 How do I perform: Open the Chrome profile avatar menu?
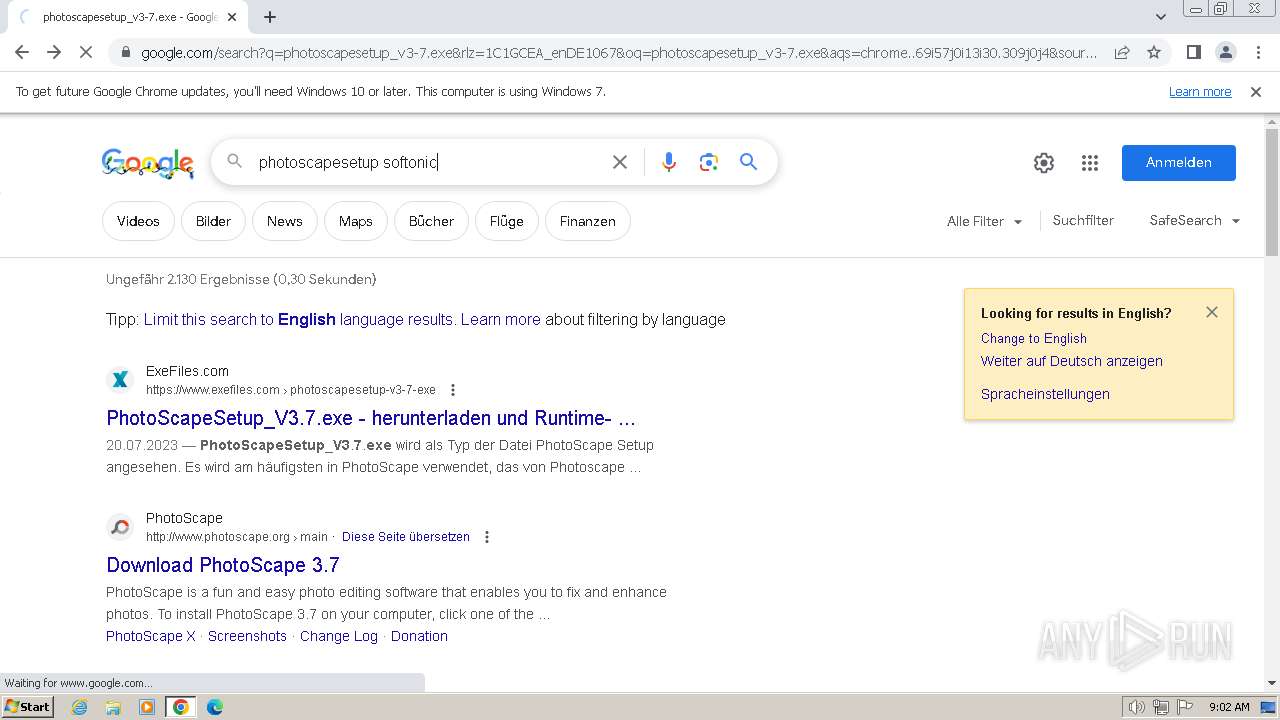1225,52
